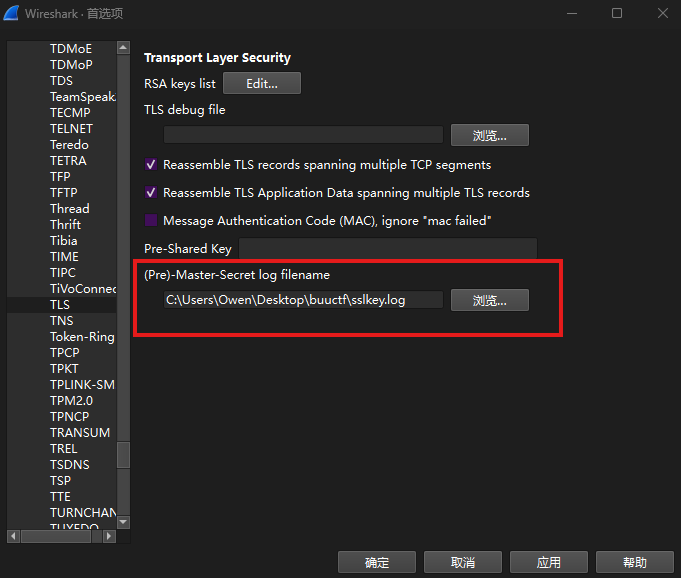Confirm with the 确定 button
The height and width of the screenshot is (578, 681).
[377, 562]
